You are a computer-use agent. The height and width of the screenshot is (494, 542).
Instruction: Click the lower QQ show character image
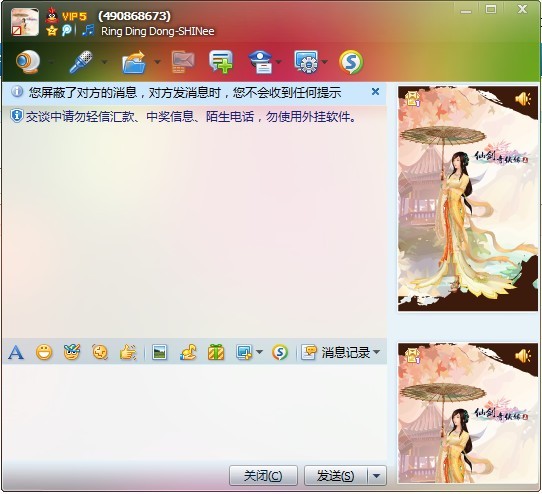[x=468, y=413]
